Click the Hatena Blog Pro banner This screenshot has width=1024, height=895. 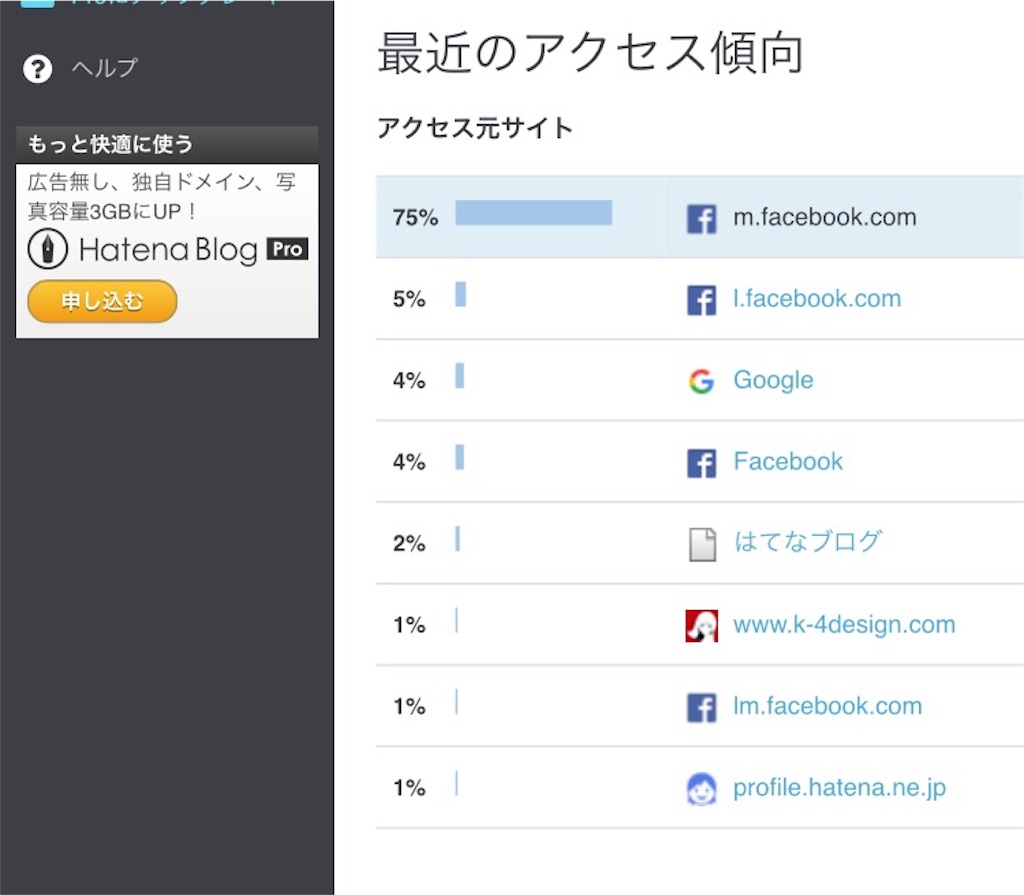[x=167, y=251]
